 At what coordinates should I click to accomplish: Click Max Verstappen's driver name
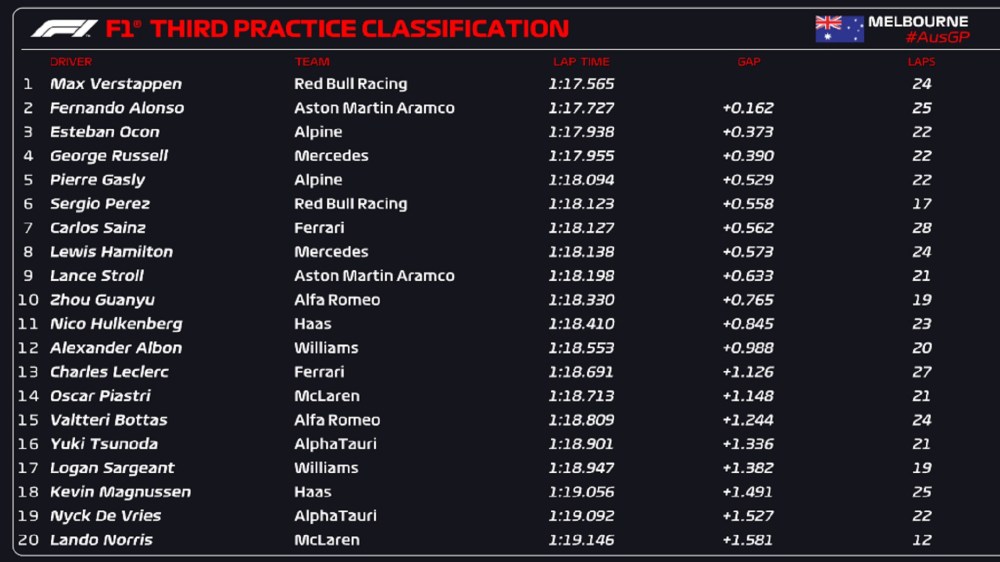point(116,84)
